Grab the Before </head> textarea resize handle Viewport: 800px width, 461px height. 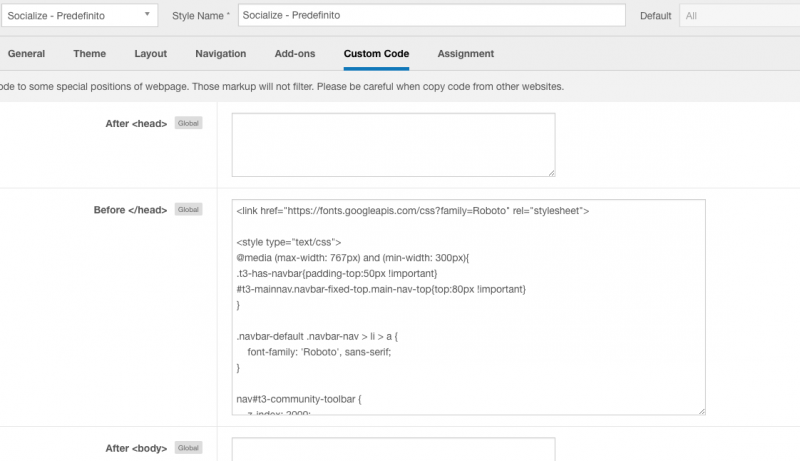(x=701, y=410)
